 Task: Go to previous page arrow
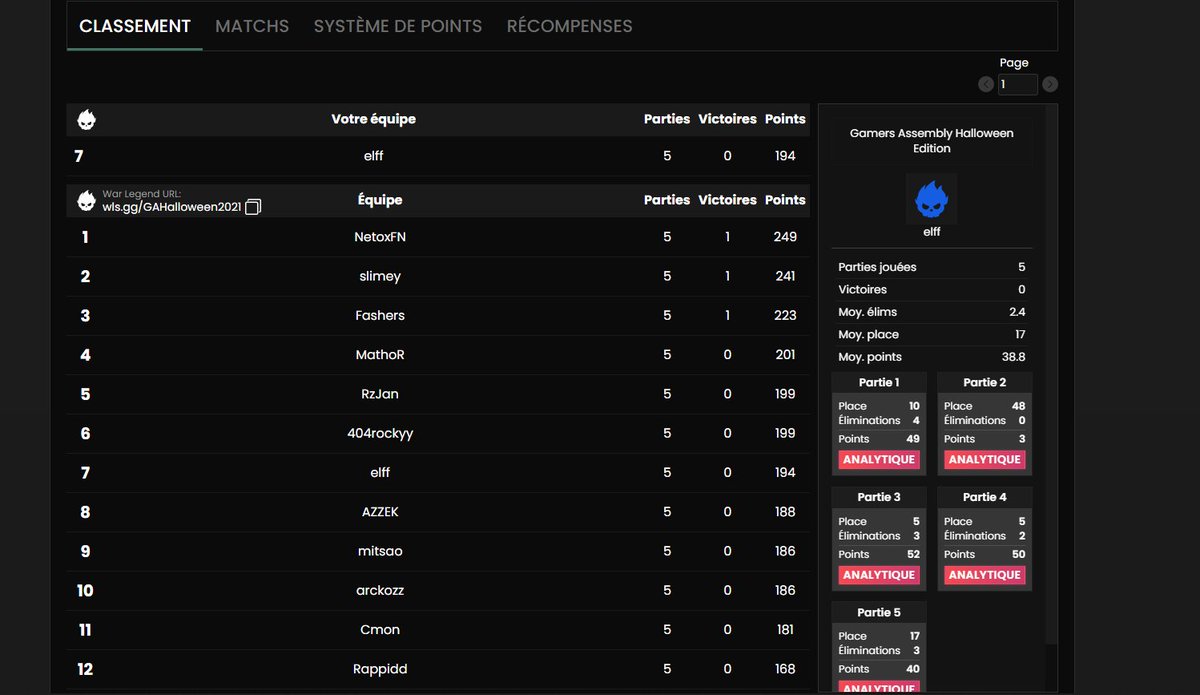(986, 85)
